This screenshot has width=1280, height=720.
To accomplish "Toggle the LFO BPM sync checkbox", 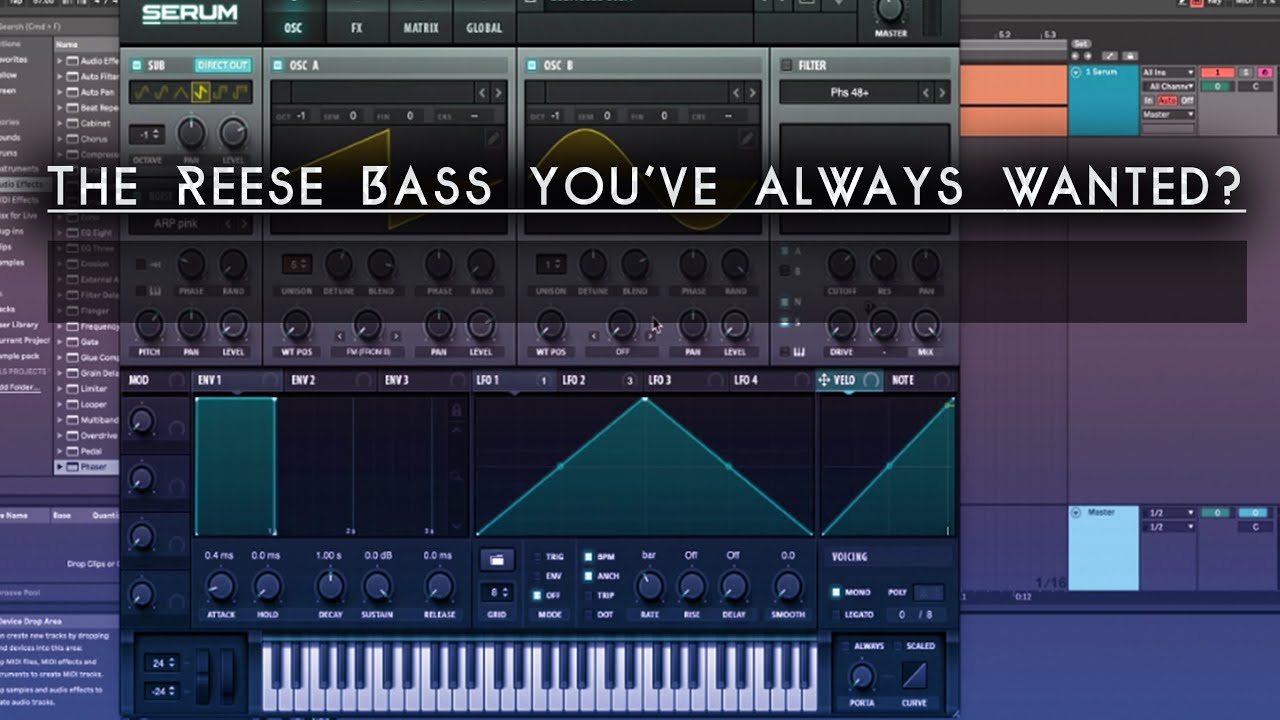I will pyautogui.click(x=588, y=557).
